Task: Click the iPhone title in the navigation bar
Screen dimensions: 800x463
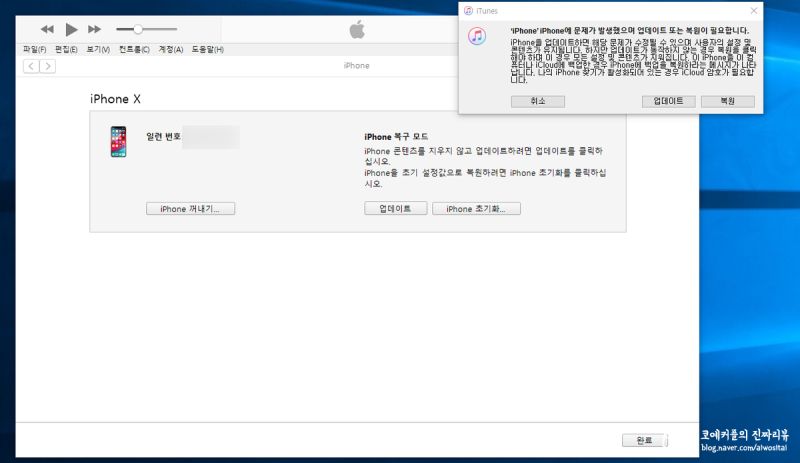Action: 357,65
